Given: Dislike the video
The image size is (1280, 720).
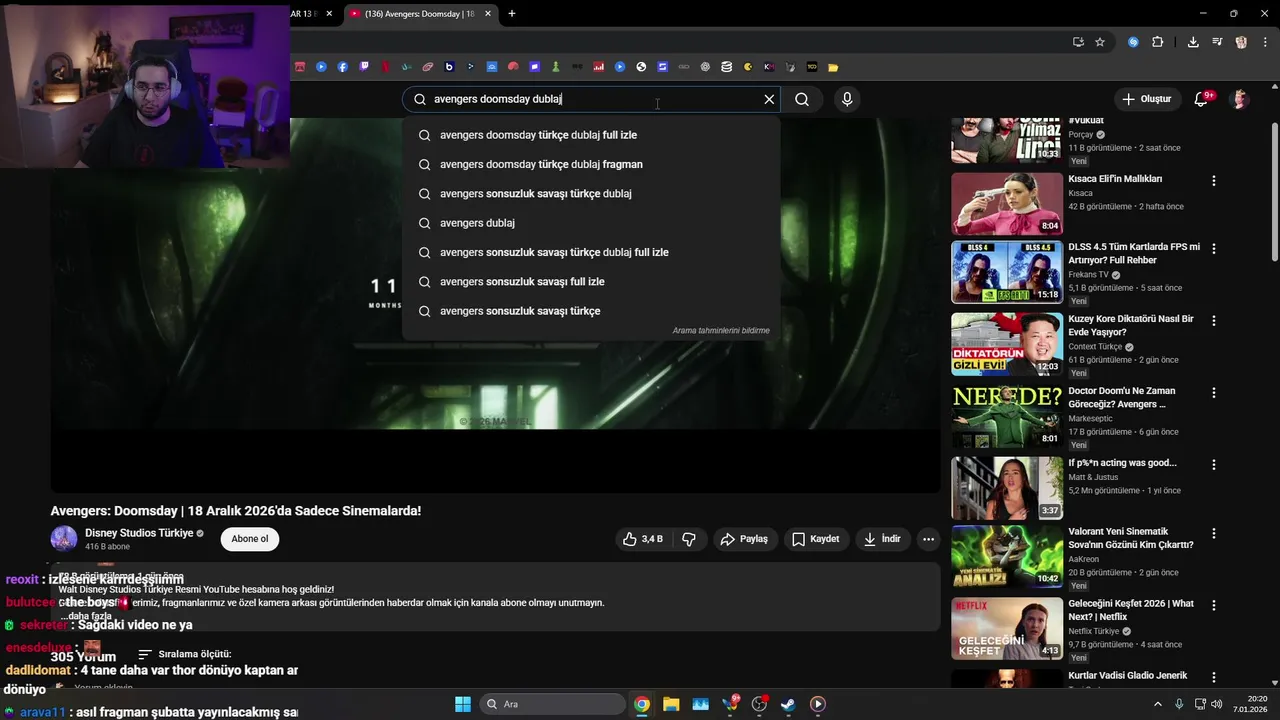Looking at the screenshot, I should coord(689,539).
